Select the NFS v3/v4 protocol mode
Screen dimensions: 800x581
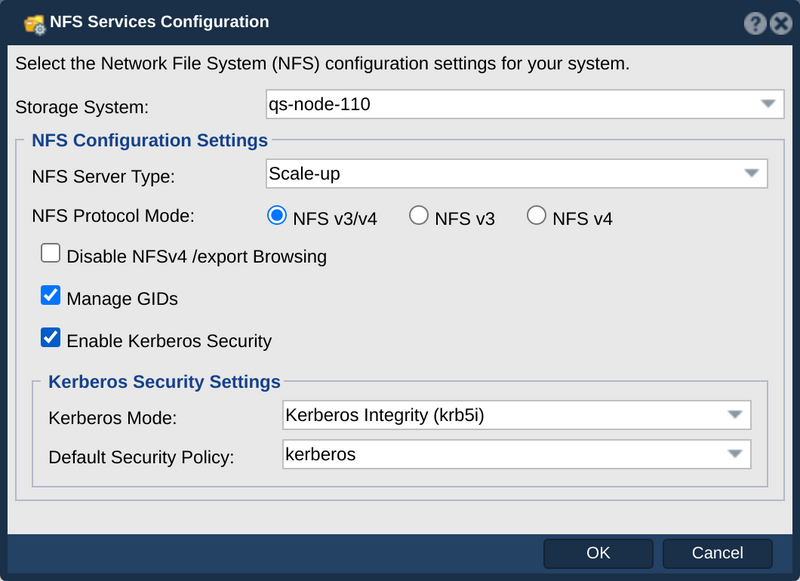click(277, 215)
